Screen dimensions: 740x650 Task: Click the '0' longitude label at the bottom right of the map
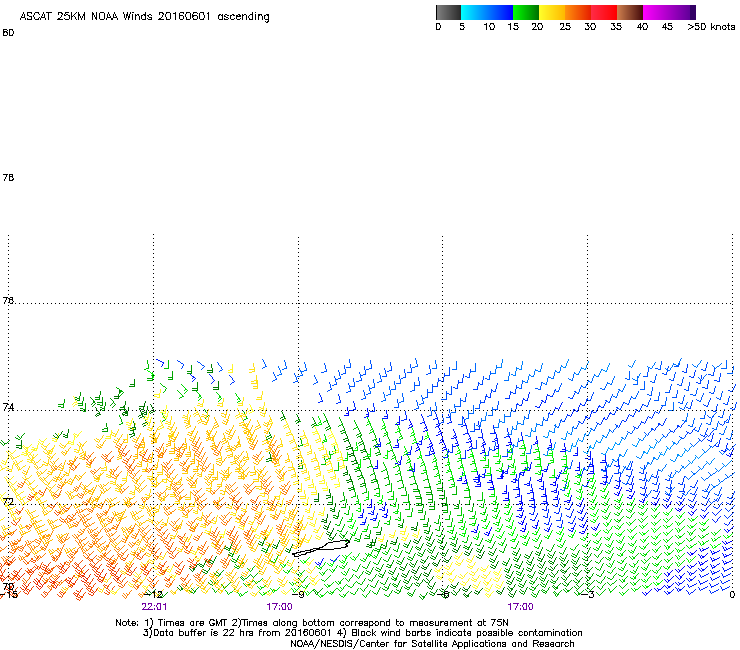click(732, 594)
